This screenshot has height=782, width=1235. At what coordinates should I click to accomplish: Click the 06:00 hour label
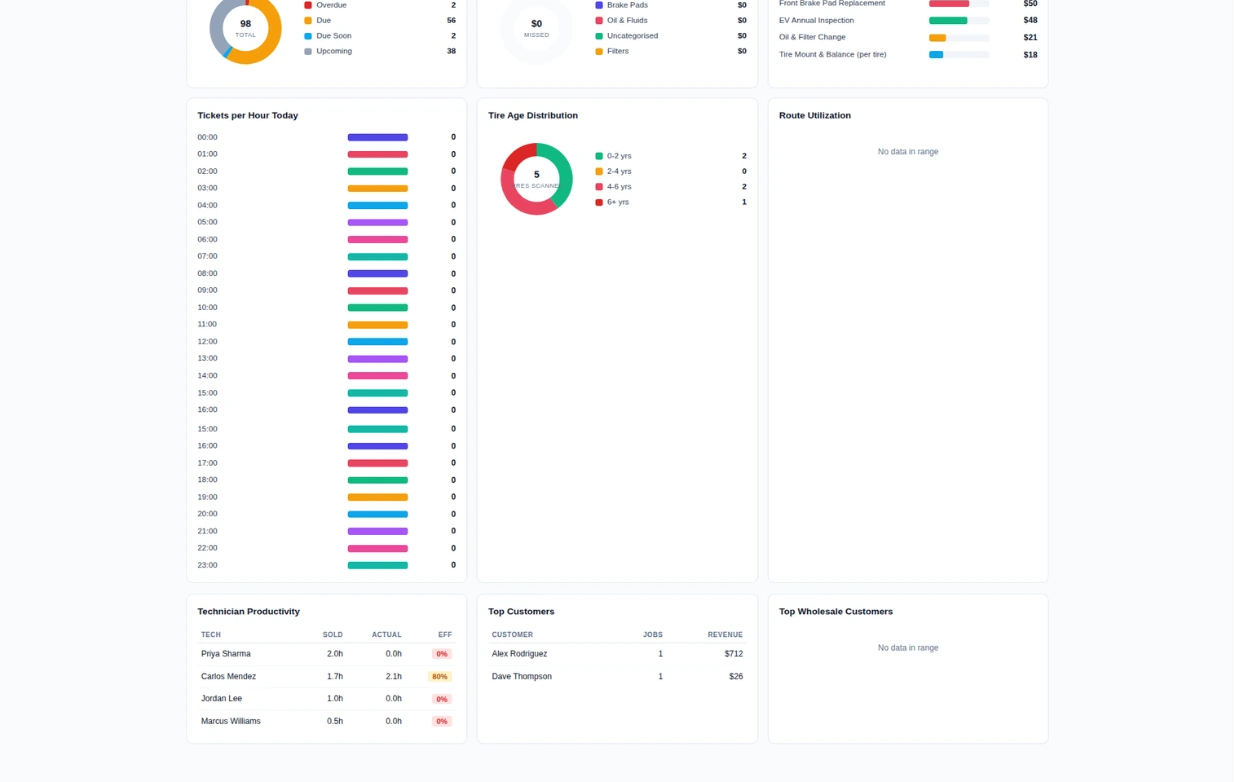point(207,240)
